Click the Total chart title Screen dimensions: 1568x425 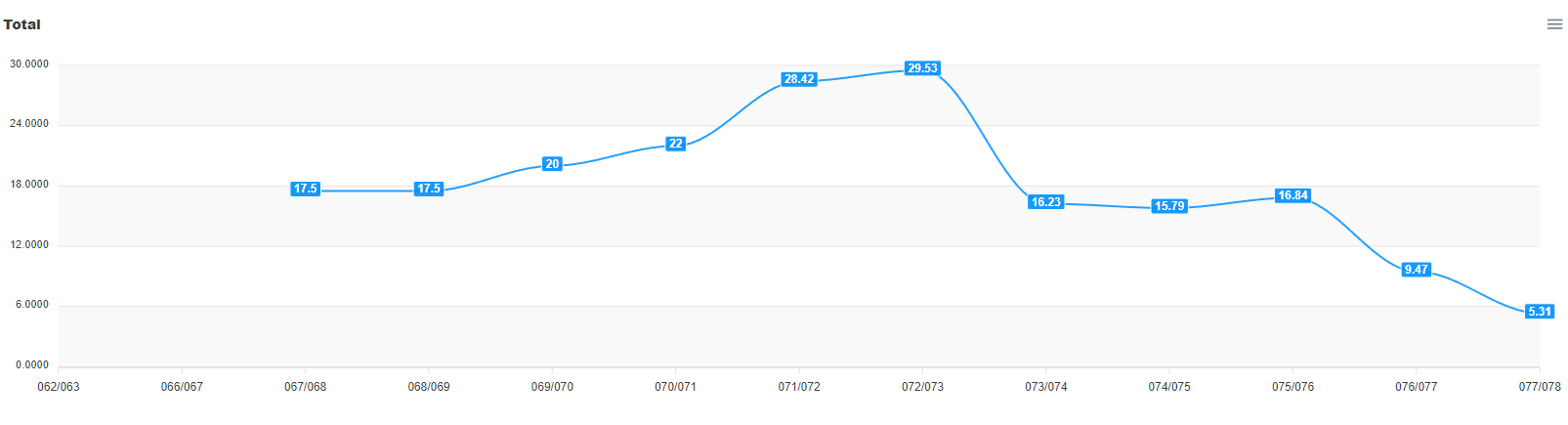pyautogui.click(x=21, y=24)
